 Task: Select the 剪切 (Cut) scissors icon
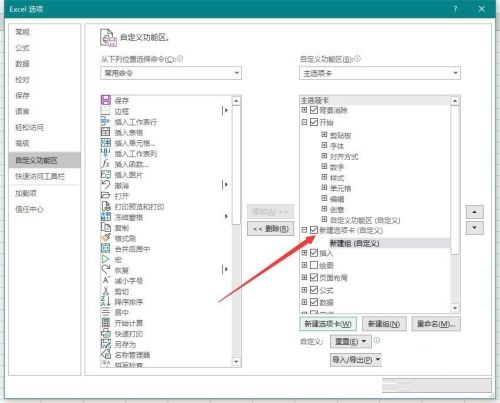click(x=106, y=291)
